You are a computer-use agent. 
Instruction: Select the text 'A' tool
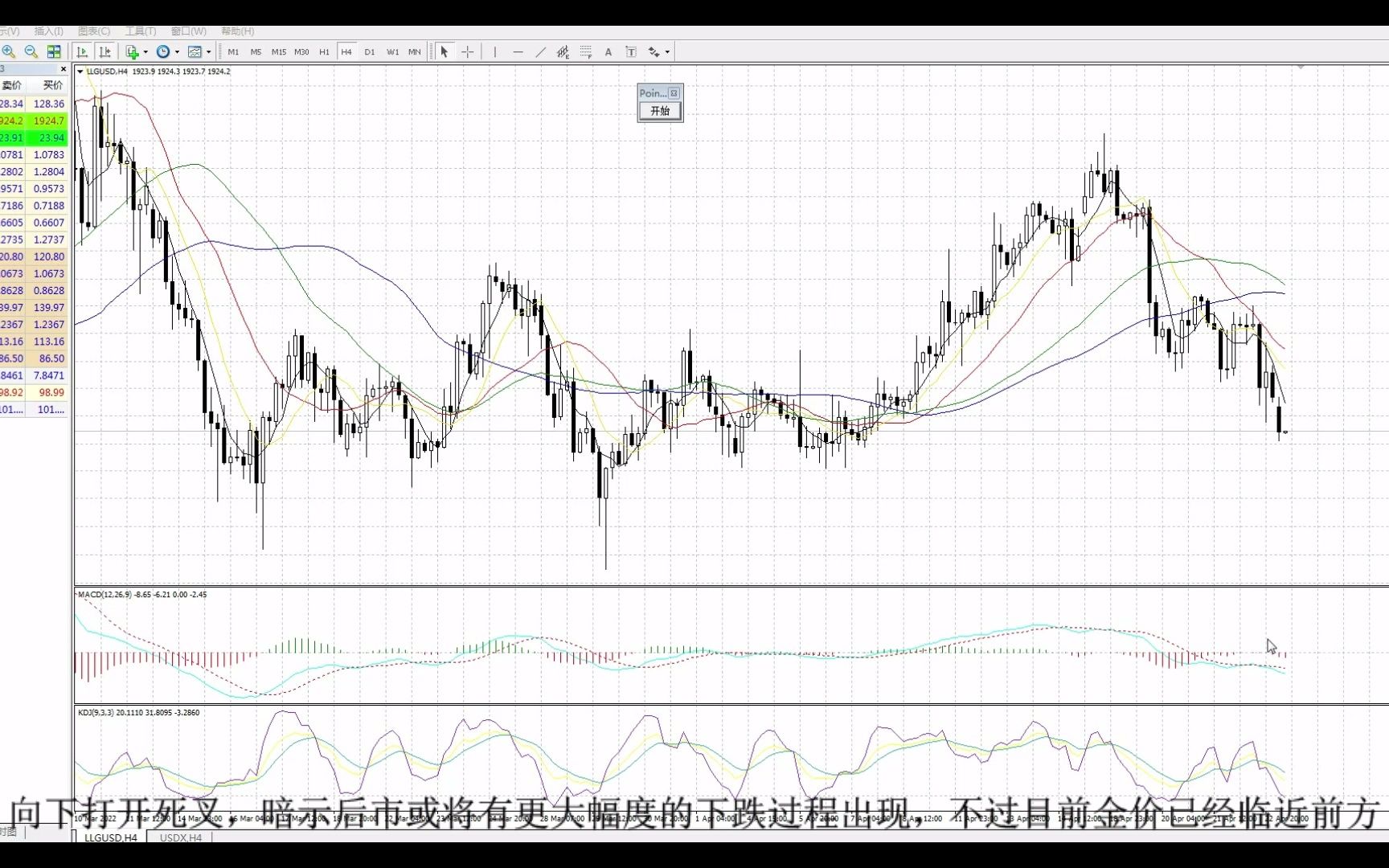click(608, 51)
